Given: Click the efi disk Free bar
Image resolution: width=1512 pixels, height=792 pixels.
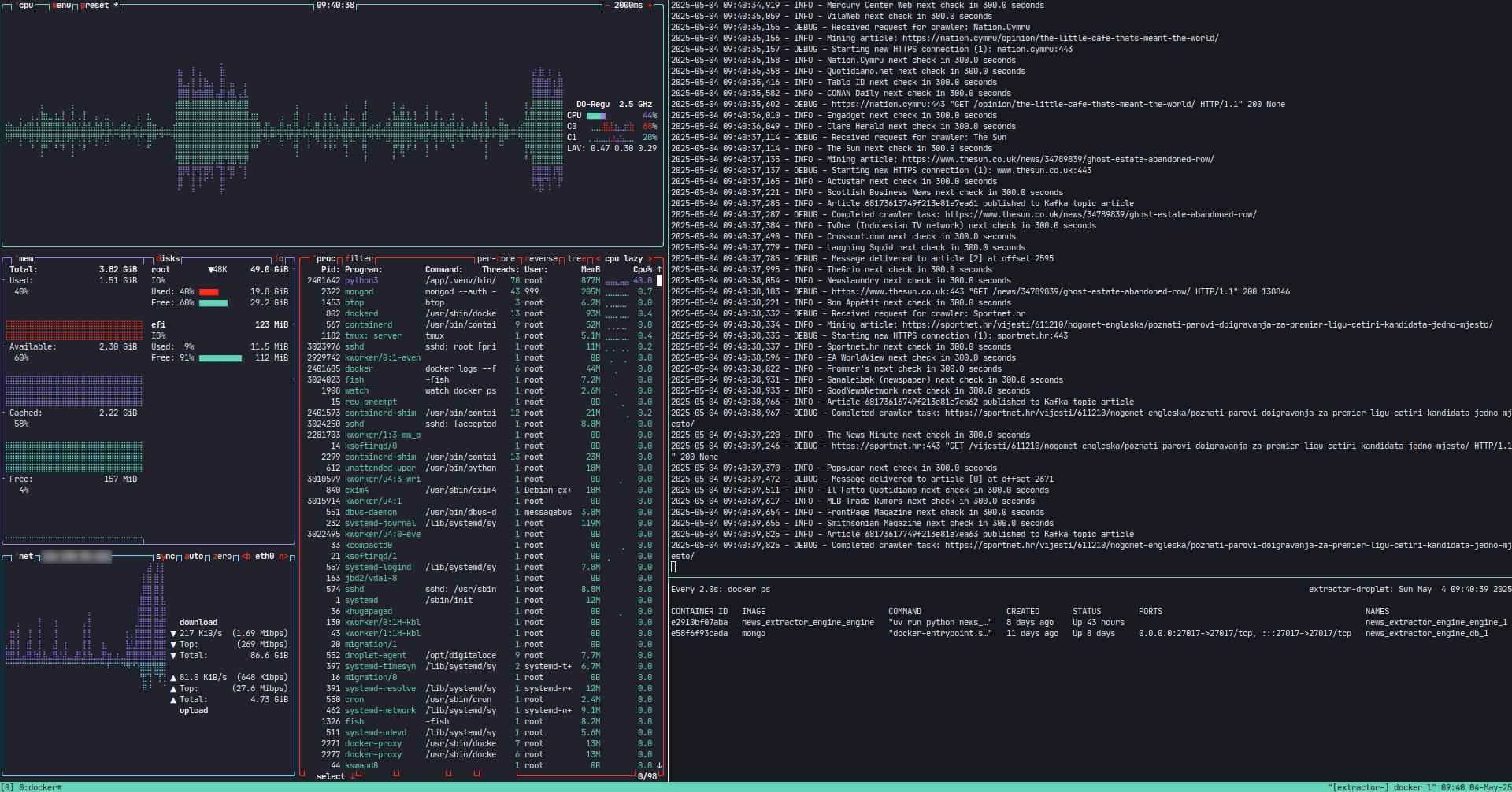Looking at the screenshot, I should pos(220,358).
